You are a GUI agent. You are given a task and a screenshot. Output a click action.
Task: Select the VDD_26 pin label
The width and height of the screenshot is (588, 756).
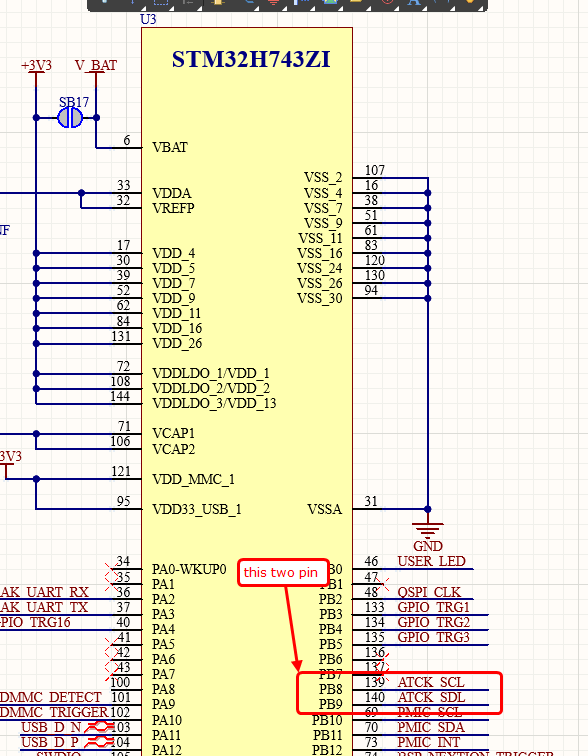click(x=177, y=343)
